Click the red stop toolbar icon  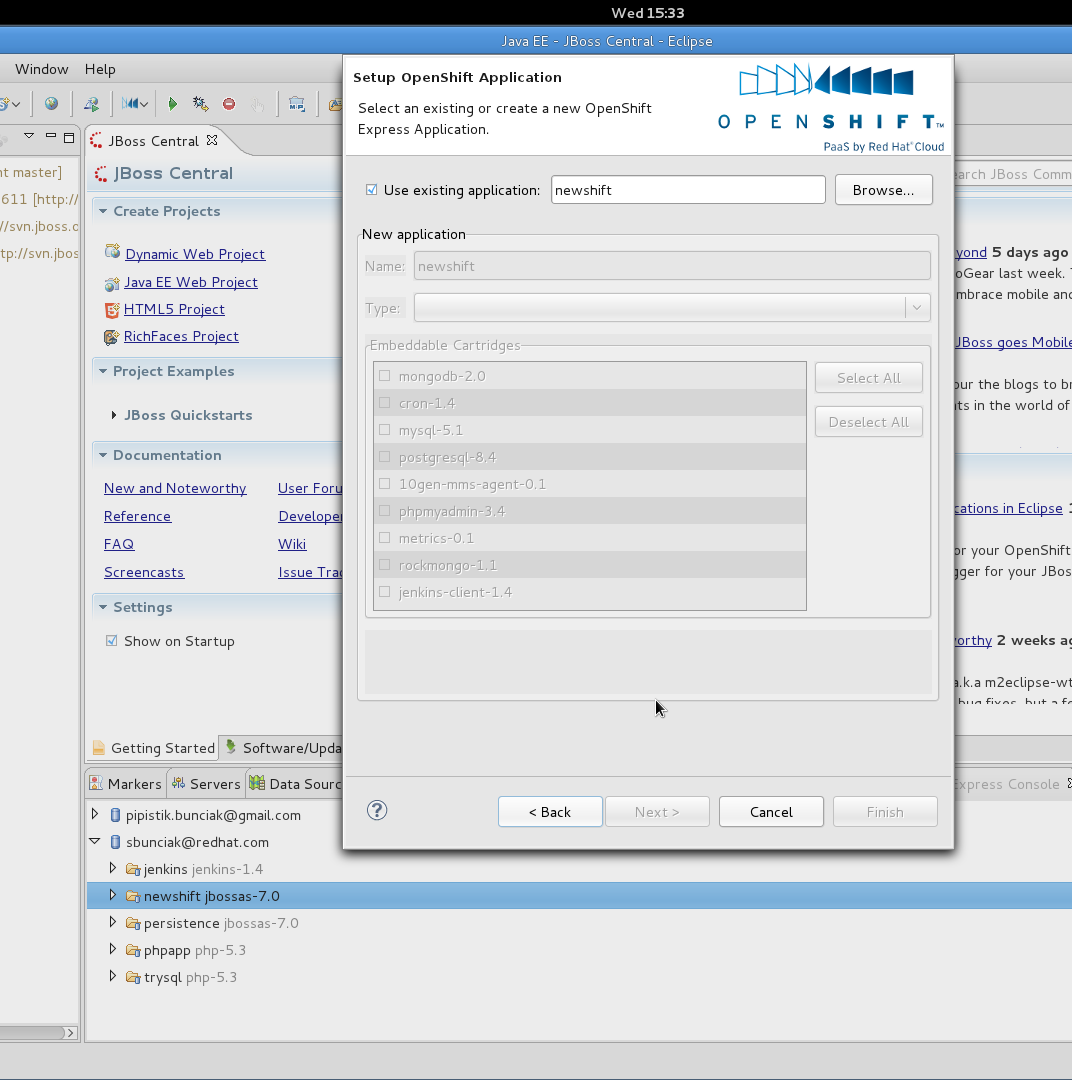pos(229,103)
